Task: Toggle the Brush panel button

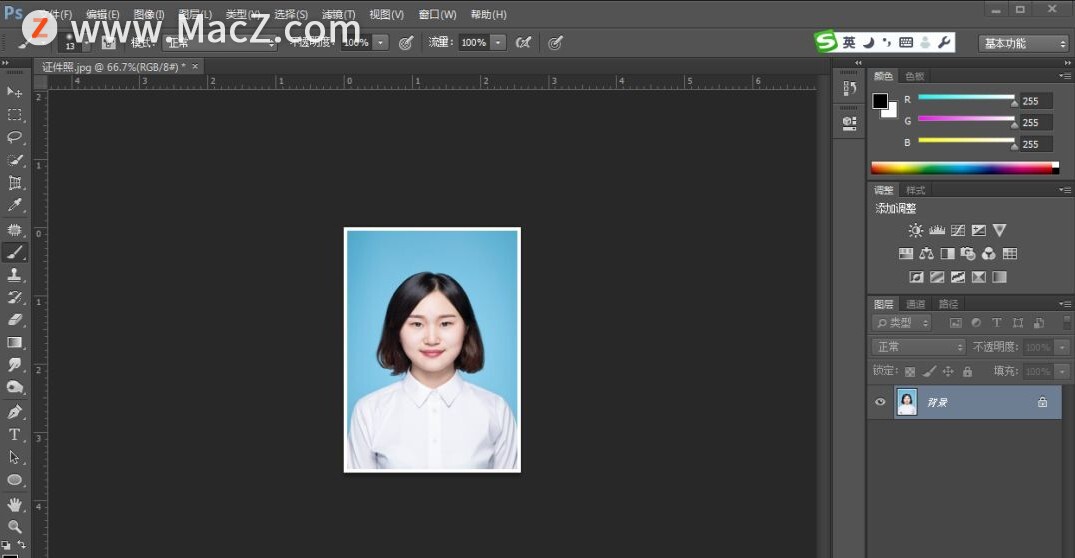Action: point(108,43)
